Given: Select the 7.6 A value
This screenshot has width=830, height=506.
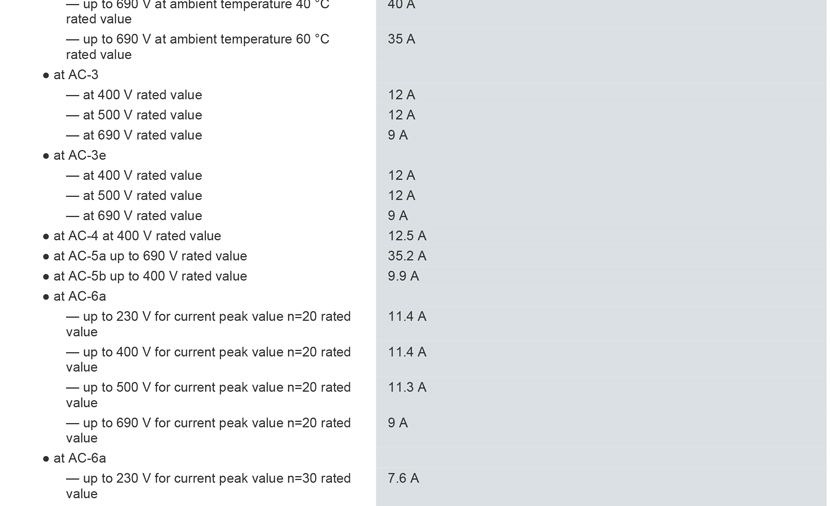Looking at the screenshot, I should pos(403,478).
